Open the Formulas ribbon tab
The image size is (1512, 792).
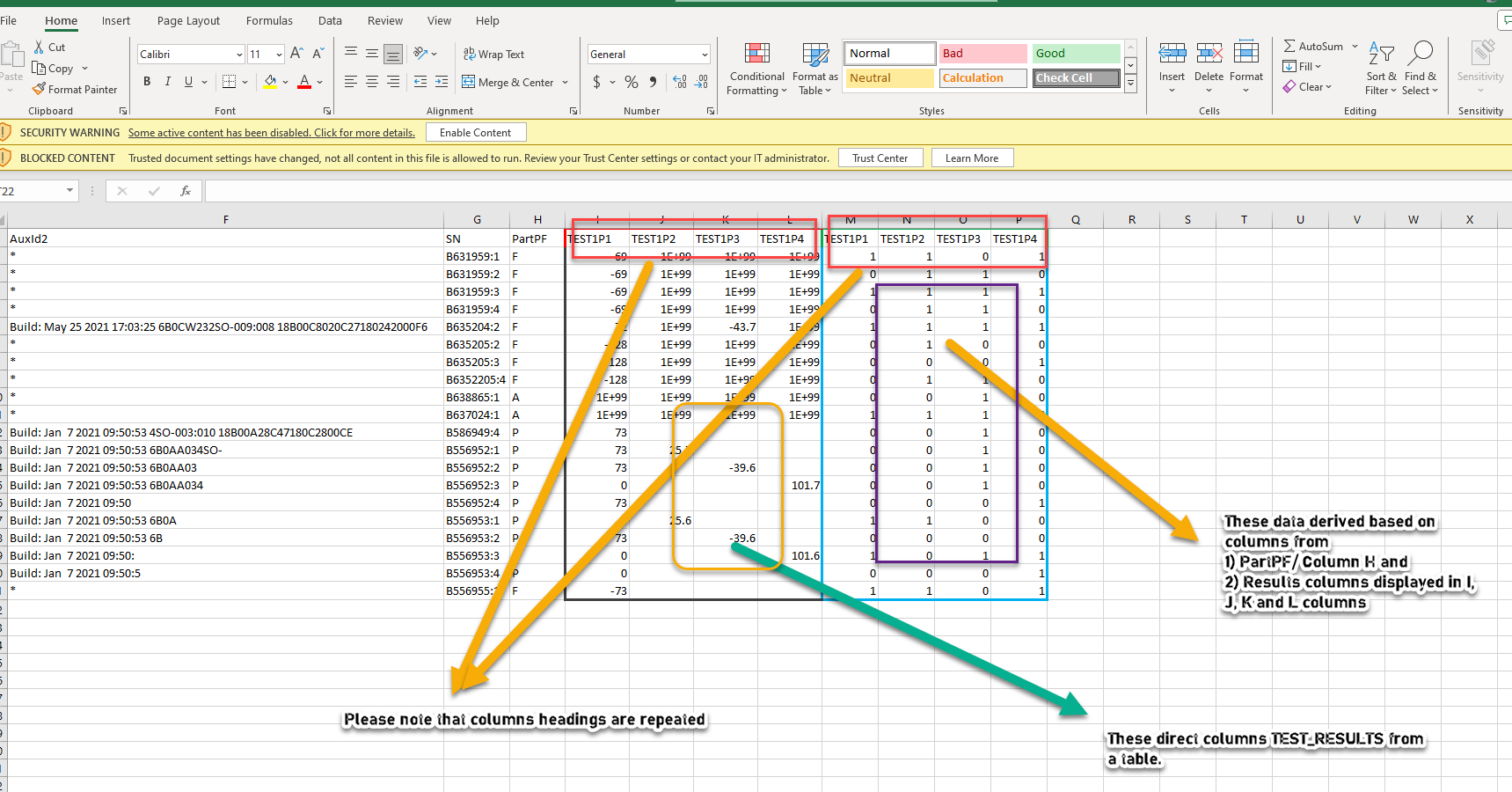(x=269, y=21)
